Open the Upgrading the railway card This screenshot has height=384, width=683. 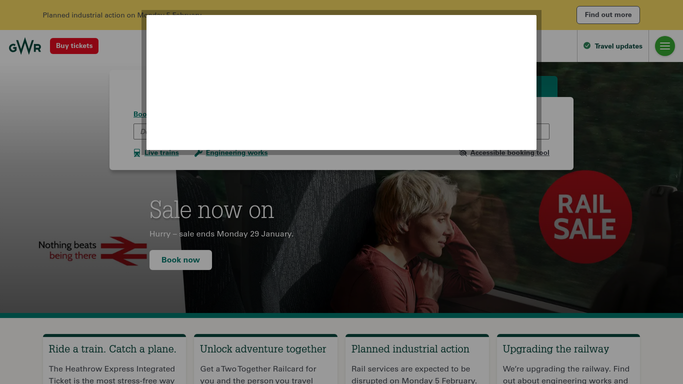pos(568,359)
